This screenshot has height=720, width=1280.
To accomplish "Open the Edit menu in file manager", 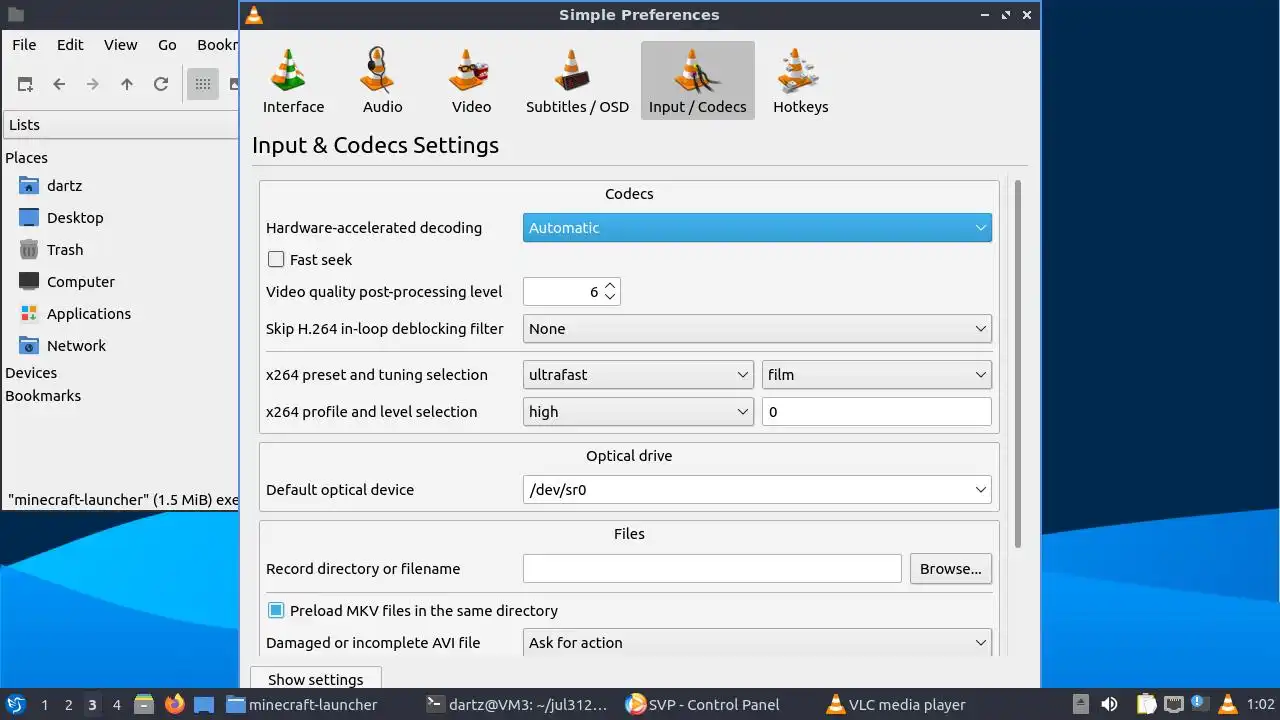I will [x=70, y=45].
